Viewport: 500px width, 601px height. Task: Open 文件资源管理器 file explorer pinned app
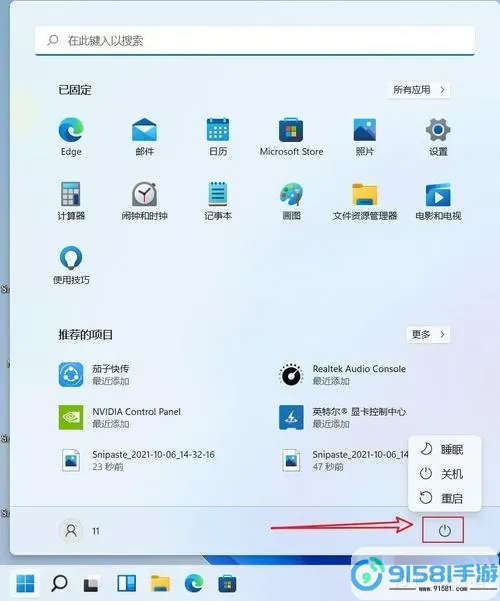[364, 201]
